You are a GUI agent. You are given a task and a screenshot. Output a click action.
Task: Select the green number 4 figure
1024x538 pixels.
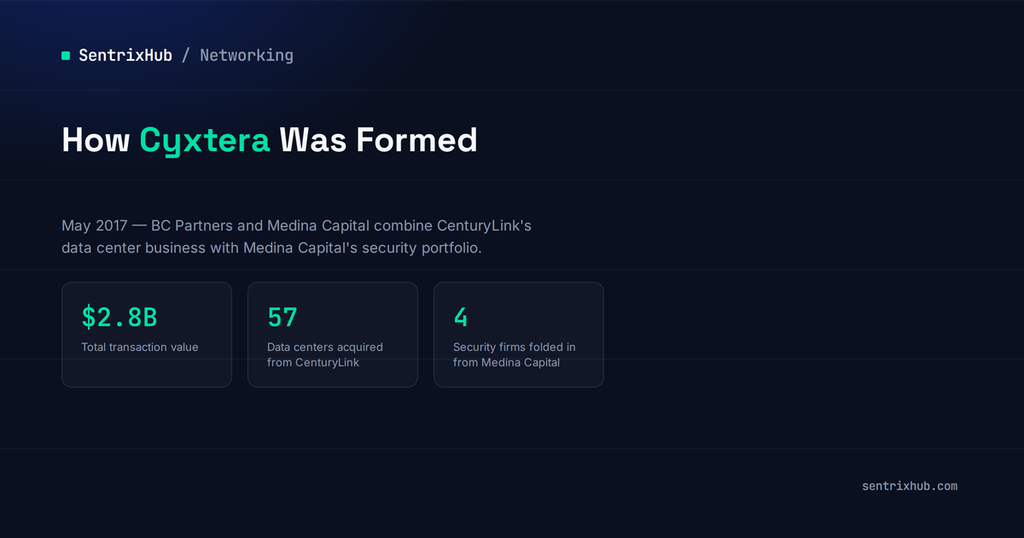460,317
